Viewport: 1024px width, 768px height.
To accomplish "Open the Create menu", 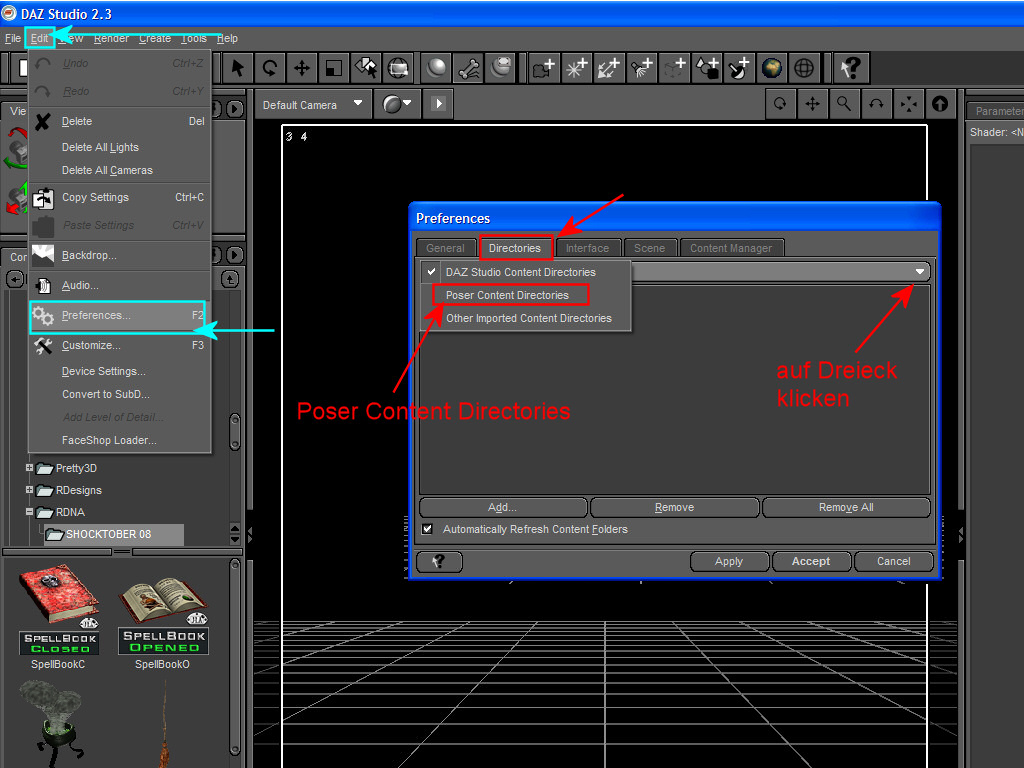I will [155, 39].
